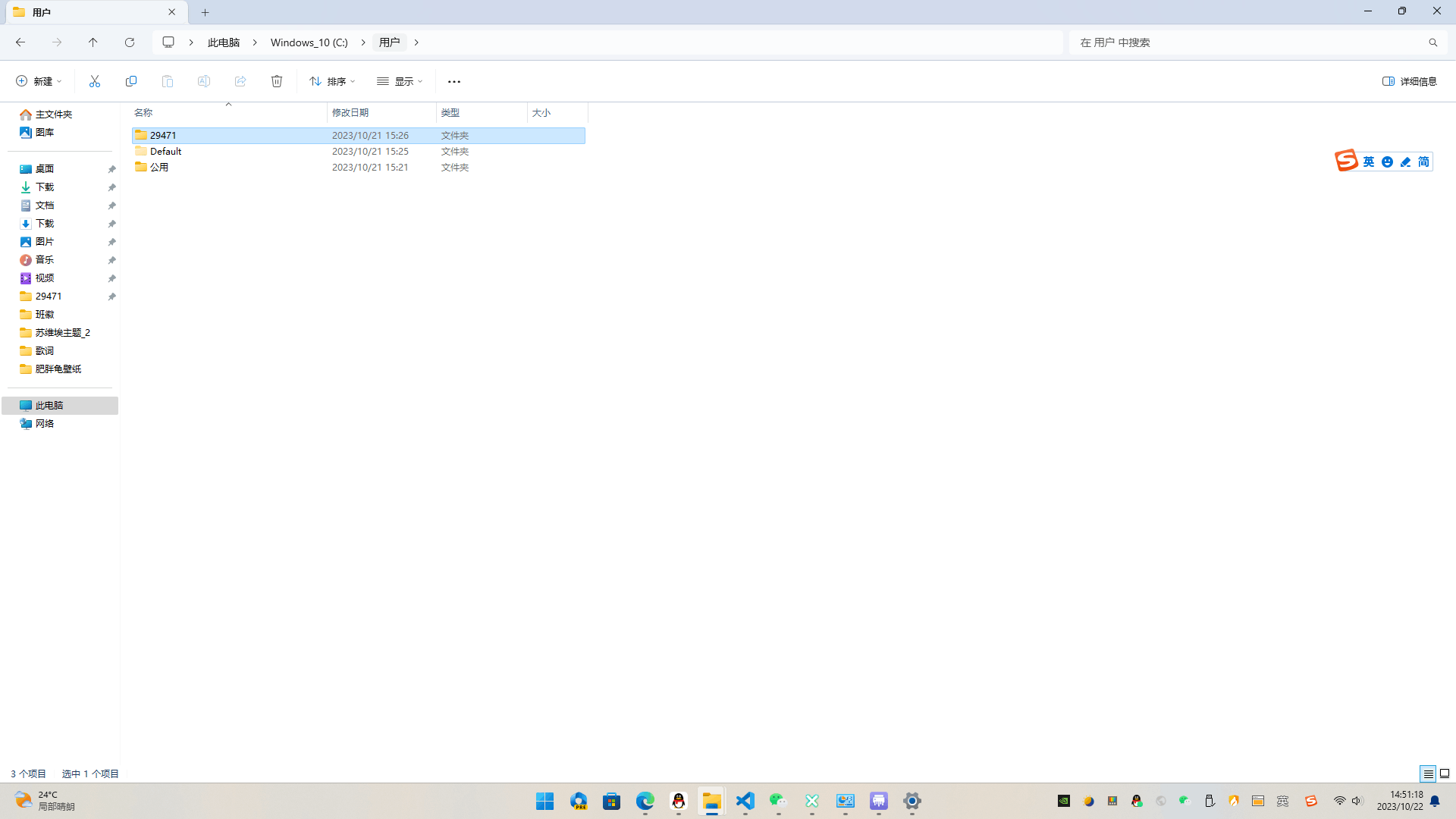This screenshot has height=819, width=1456.
Task: Switch to large icons view in status bar
Action: point(1445,773)
